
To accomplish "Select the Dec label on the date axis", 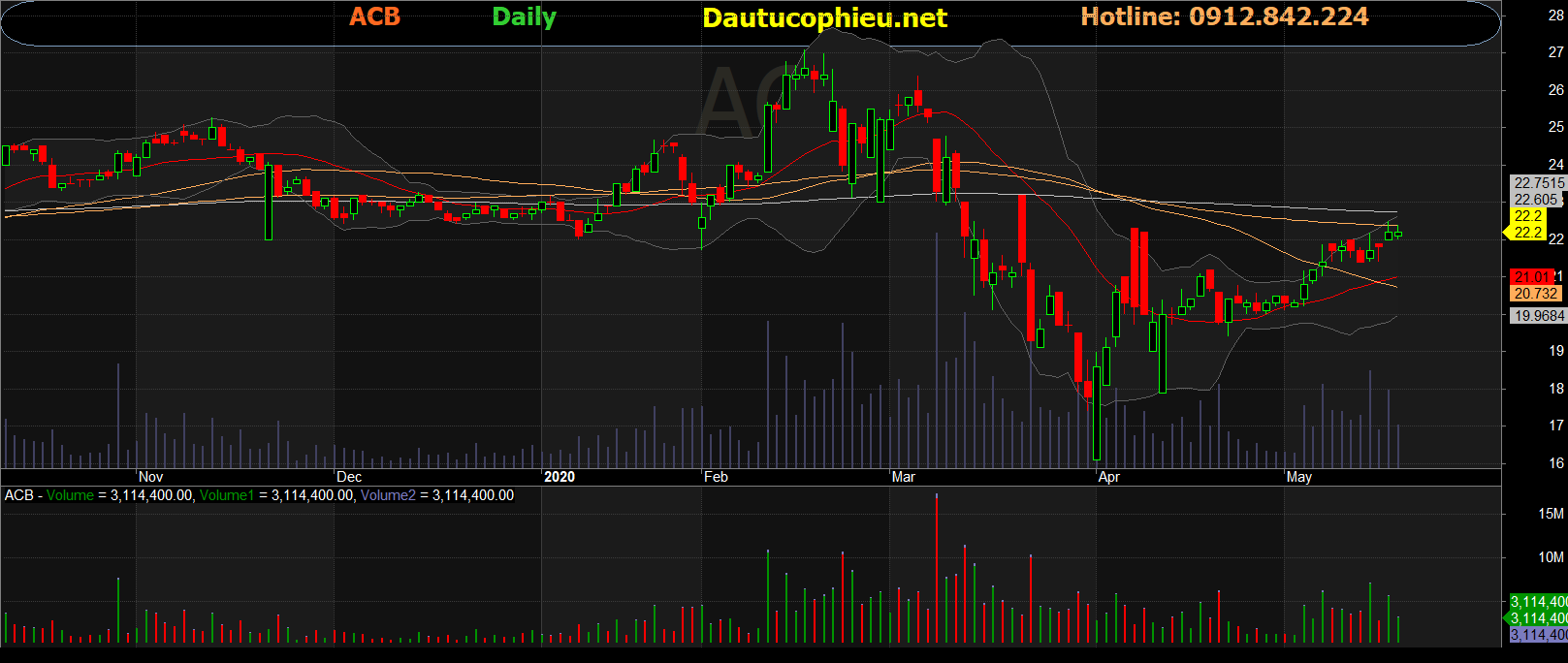I will (x=349, y=477).
